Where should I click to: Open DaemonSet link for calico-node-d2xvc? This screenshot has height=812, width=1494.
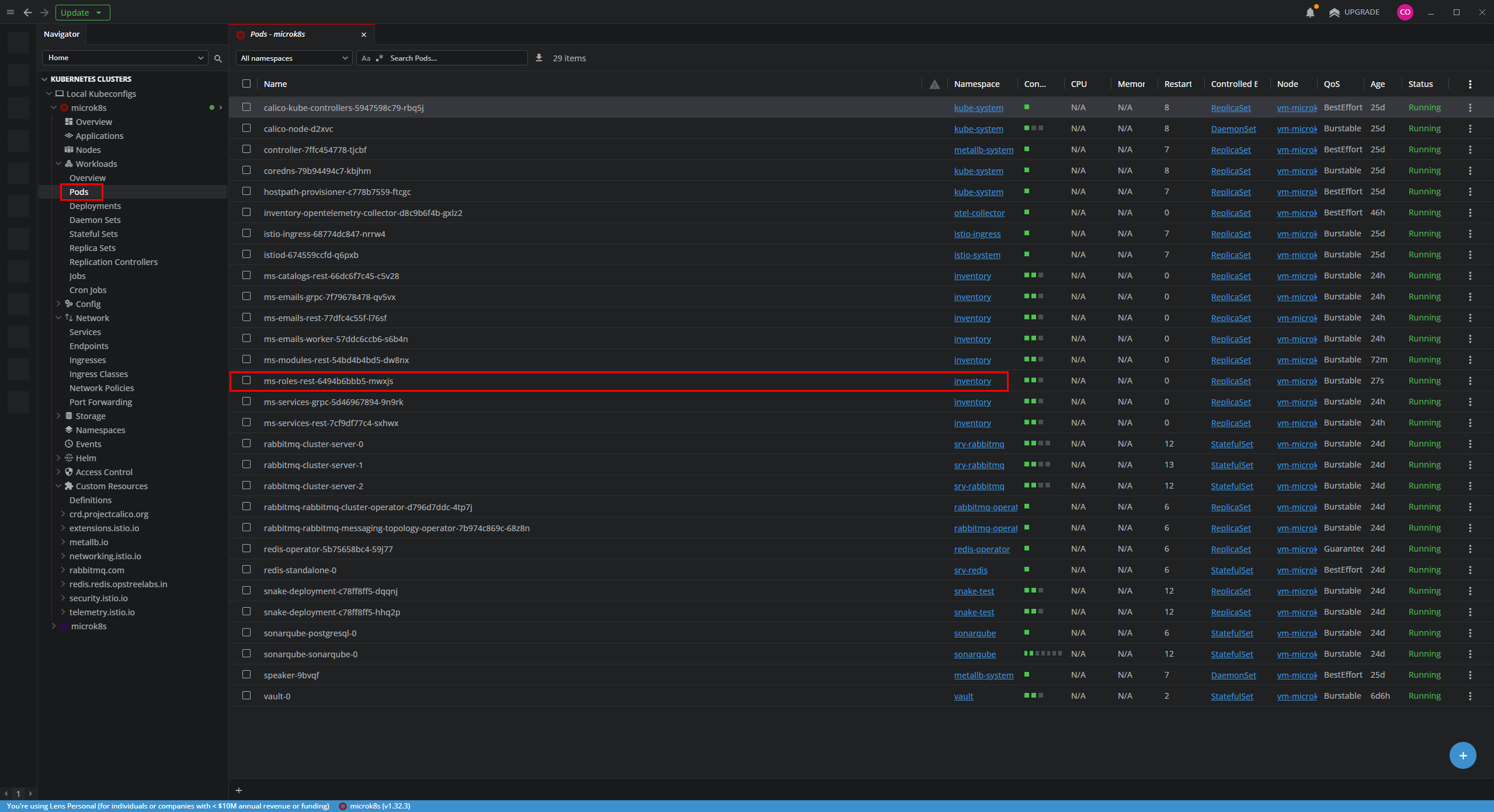tap(1234, 129)
